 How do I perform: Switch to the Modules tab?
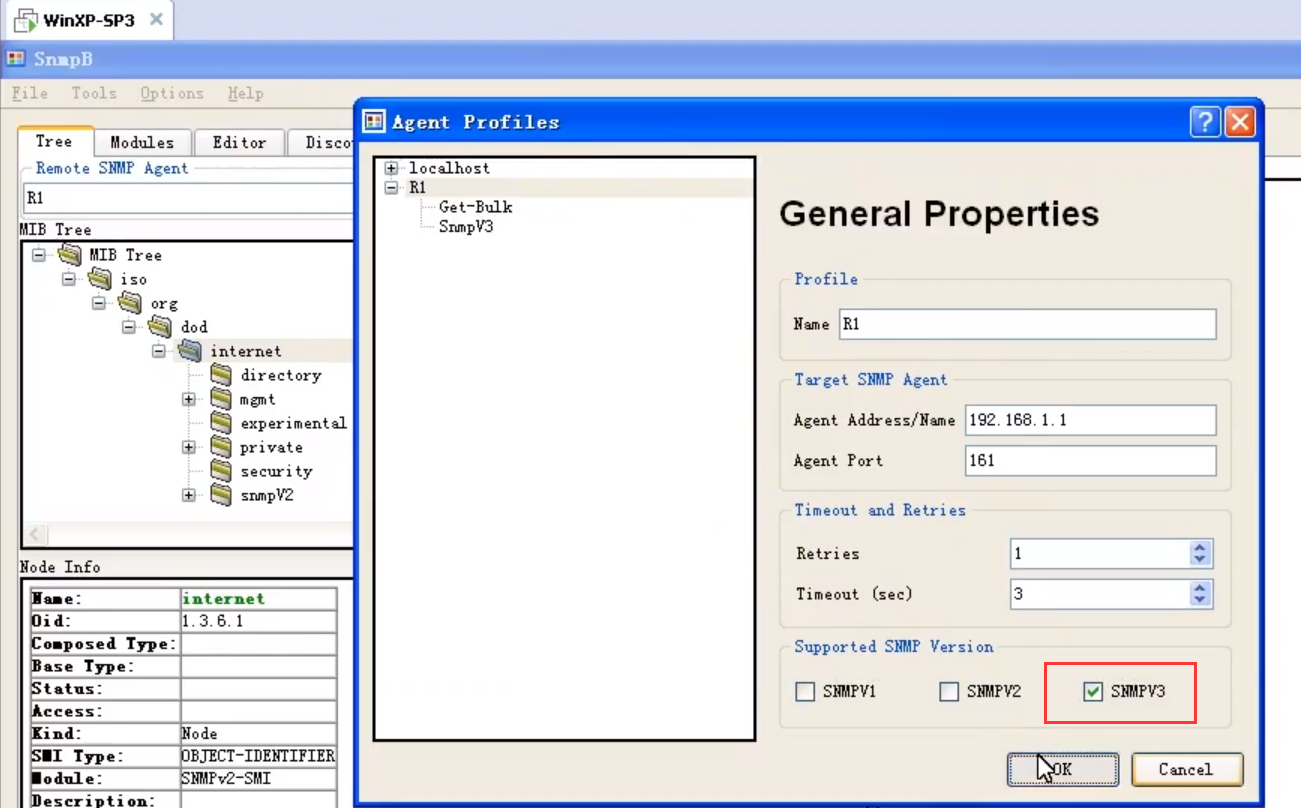tap(141, 141)
